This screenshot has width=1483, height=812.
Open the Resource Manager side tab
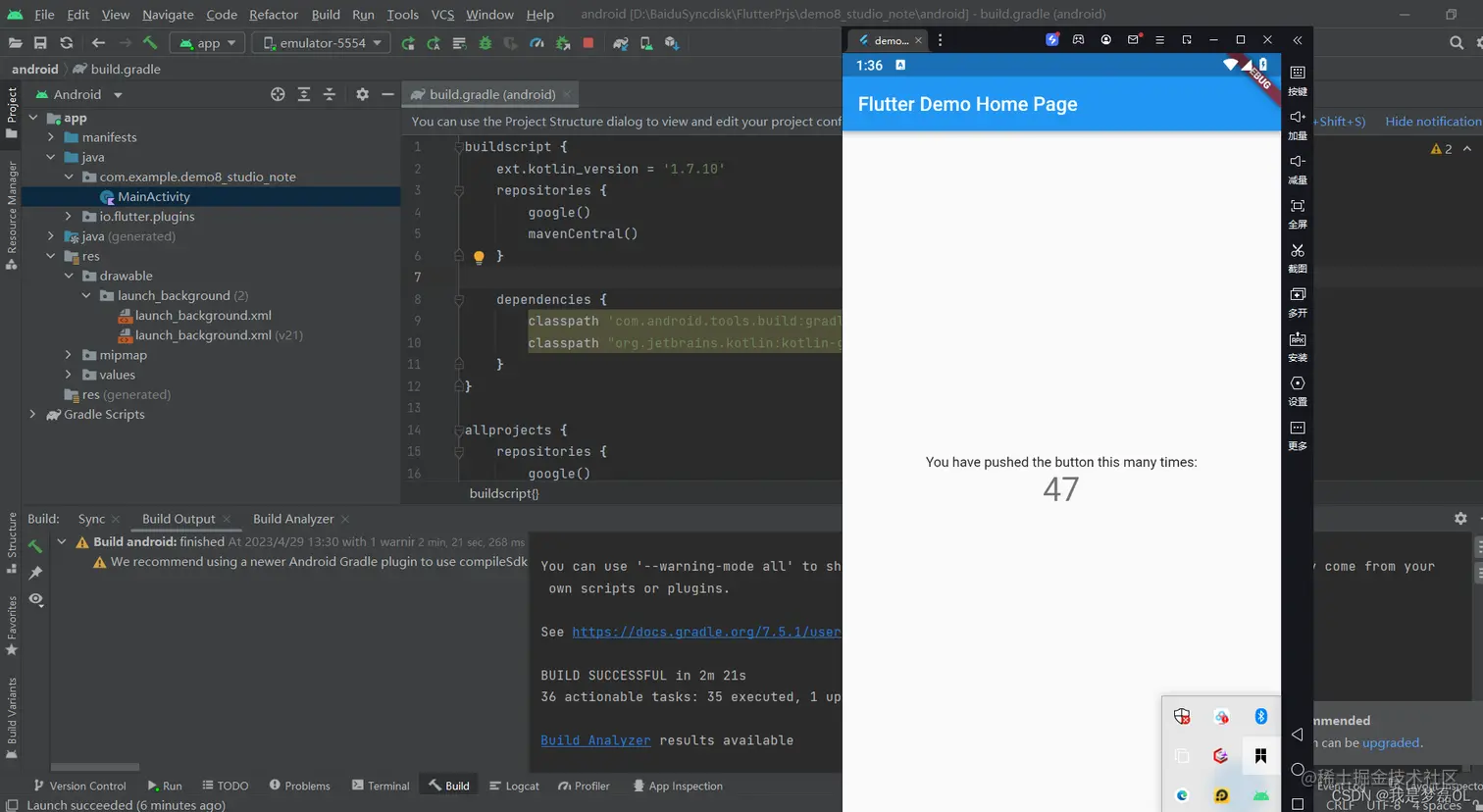point(12,215)
